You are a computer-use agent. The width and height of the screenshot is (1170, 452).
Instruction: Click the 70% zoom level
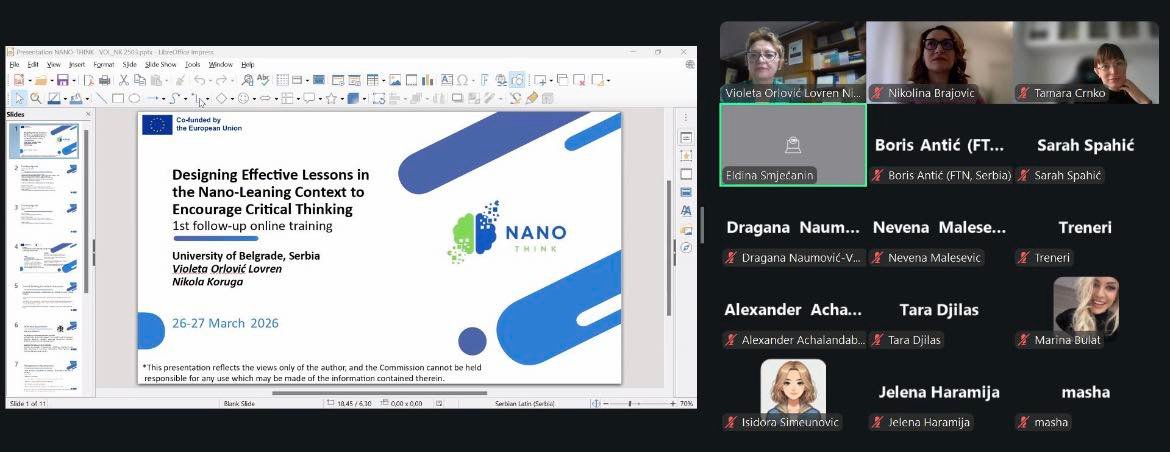pos(686,404)
